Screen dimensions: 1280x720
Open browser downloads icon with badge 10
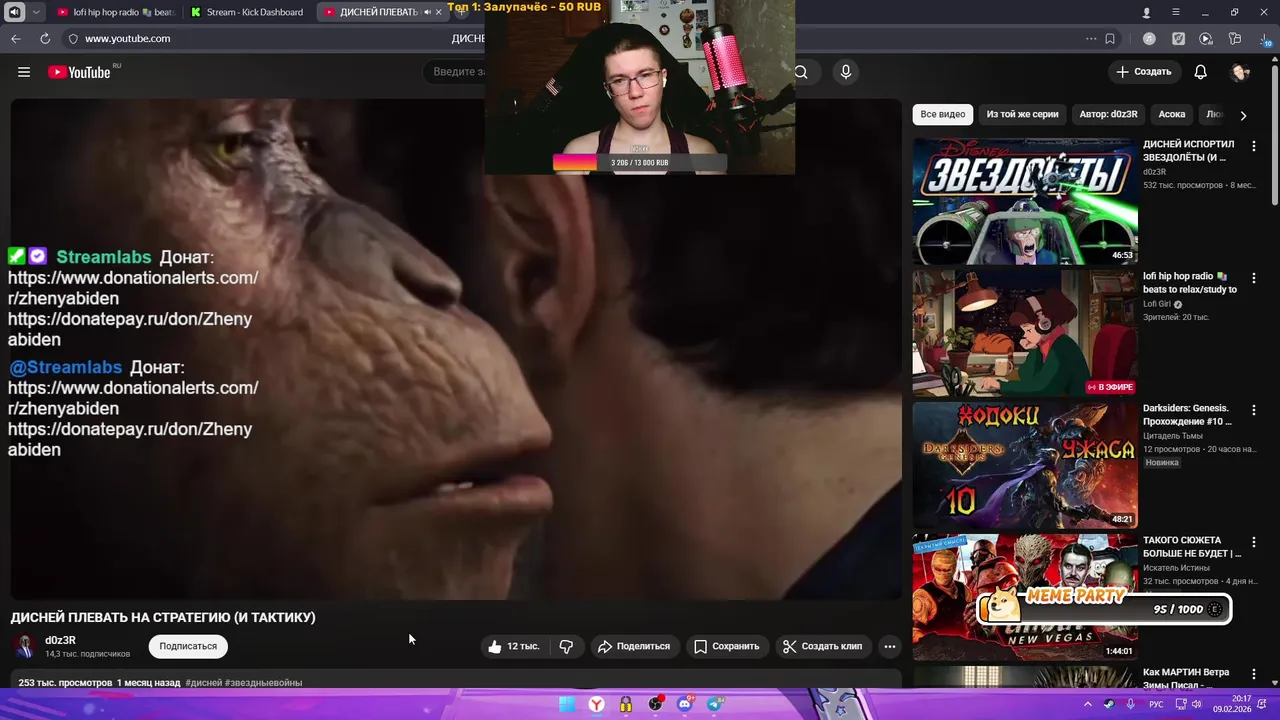1265,39
